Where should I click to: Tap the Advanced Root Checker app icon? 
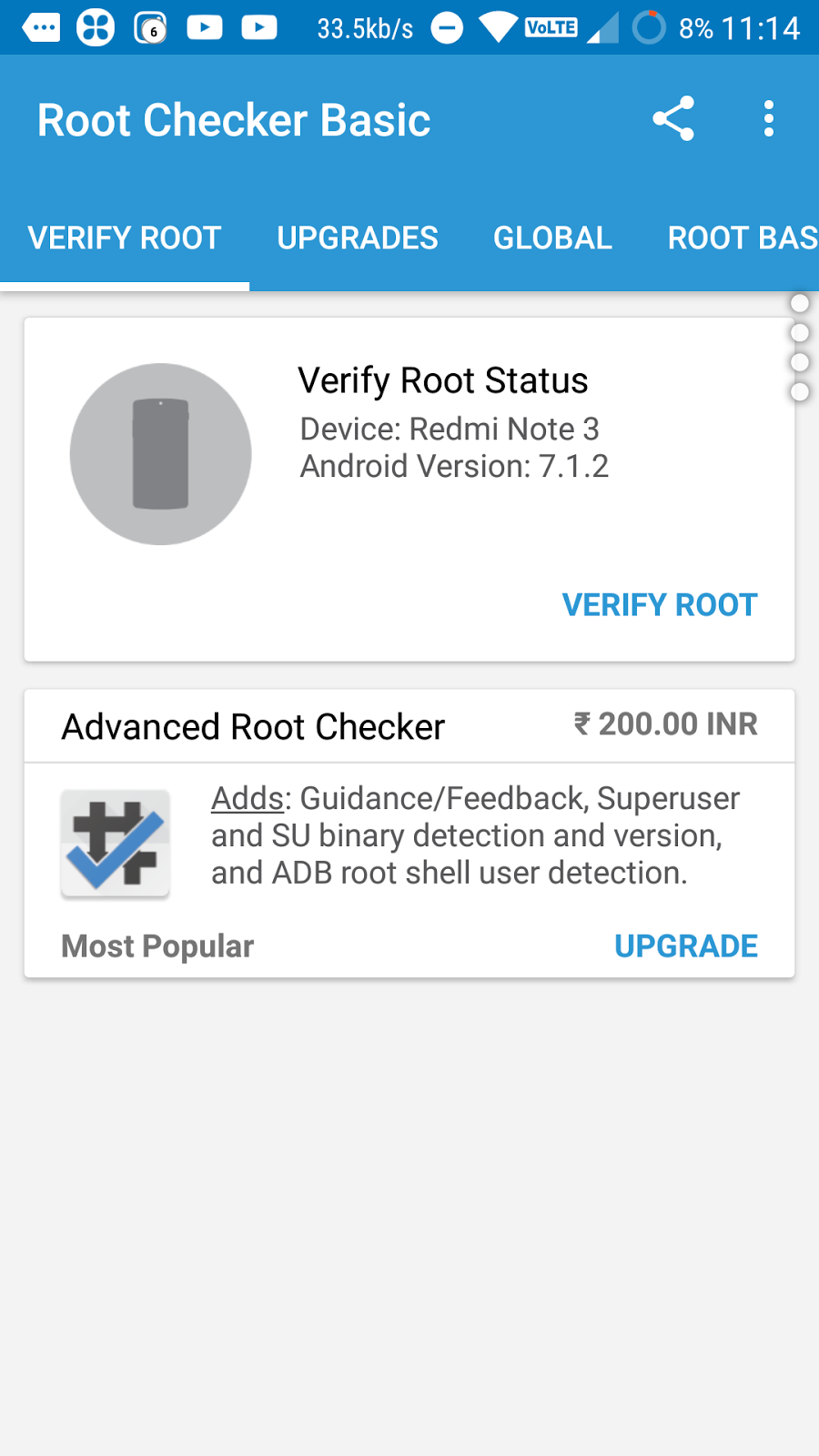115,844
